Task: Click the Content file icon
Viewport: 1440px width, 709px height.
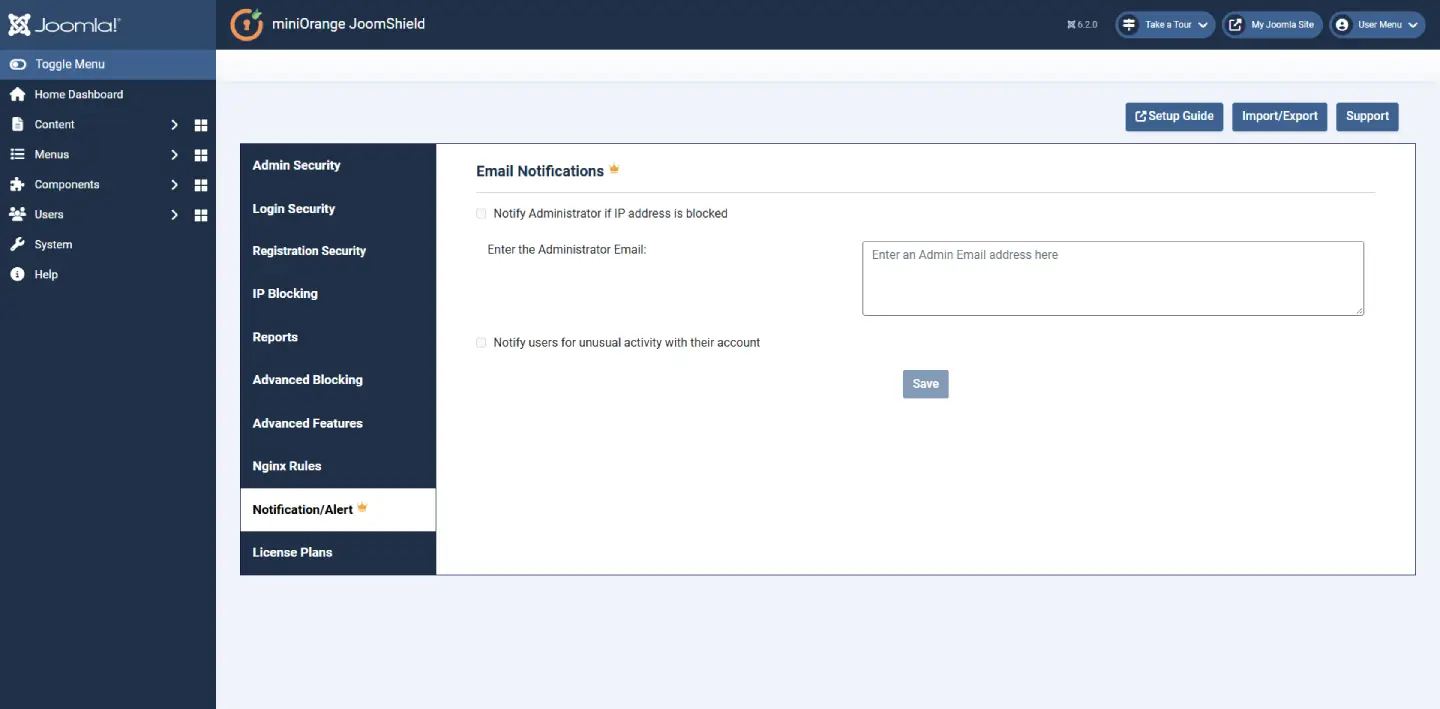Action: pyautogui.click(x=17, y=124)
